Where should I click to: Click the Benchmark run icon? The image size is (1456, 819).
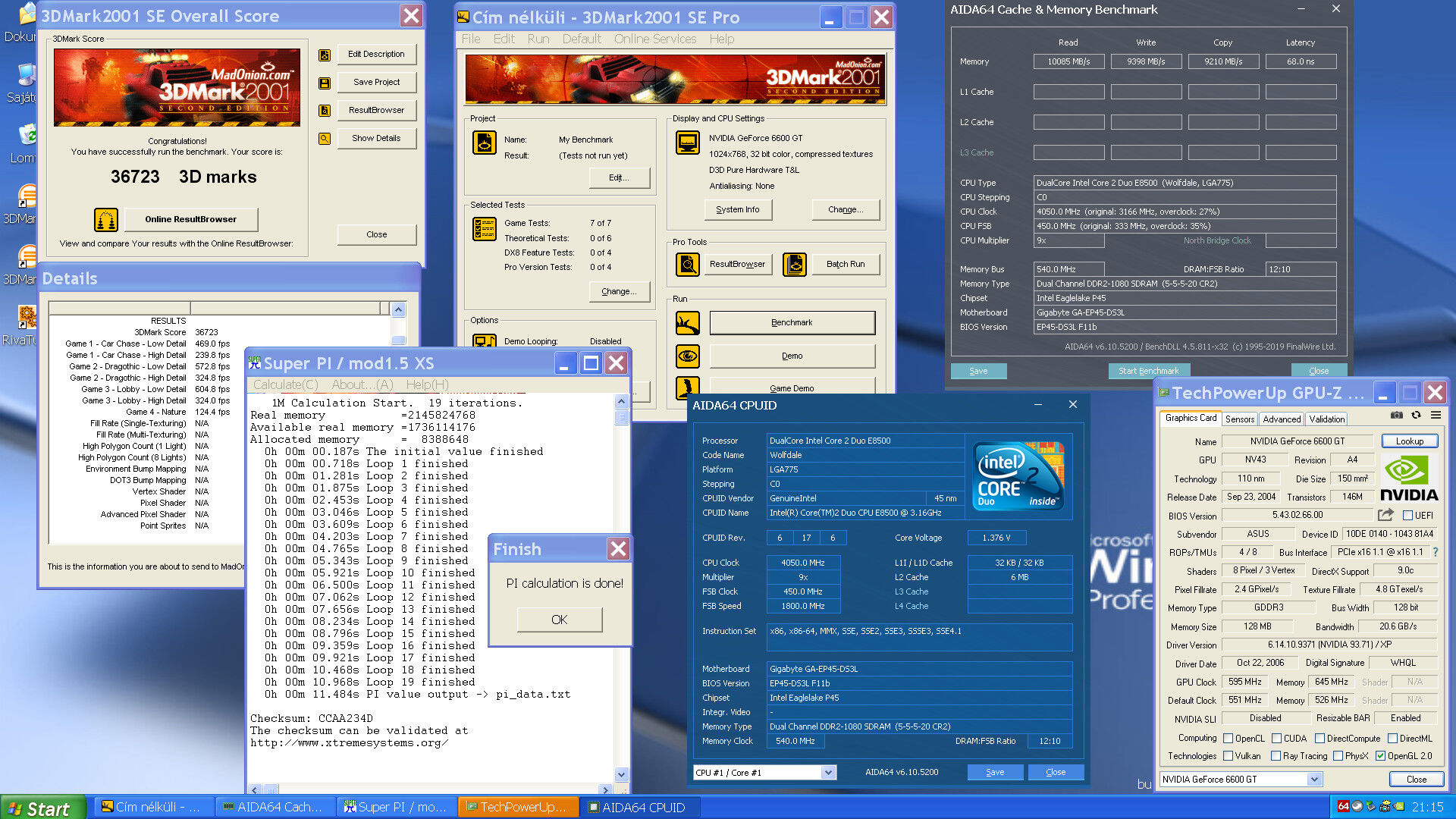pos(688,323)
